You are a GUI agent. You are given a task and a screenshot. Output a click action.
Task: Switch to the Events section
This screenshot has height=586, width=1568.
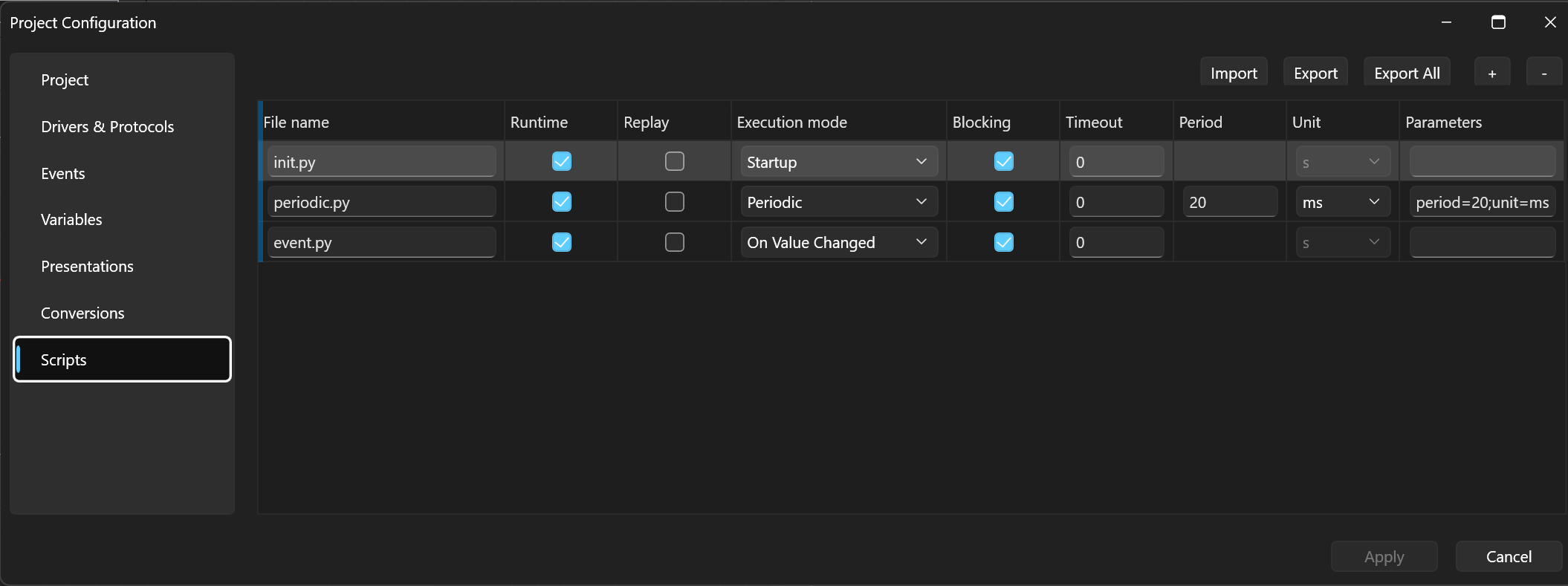coord(123,174)
